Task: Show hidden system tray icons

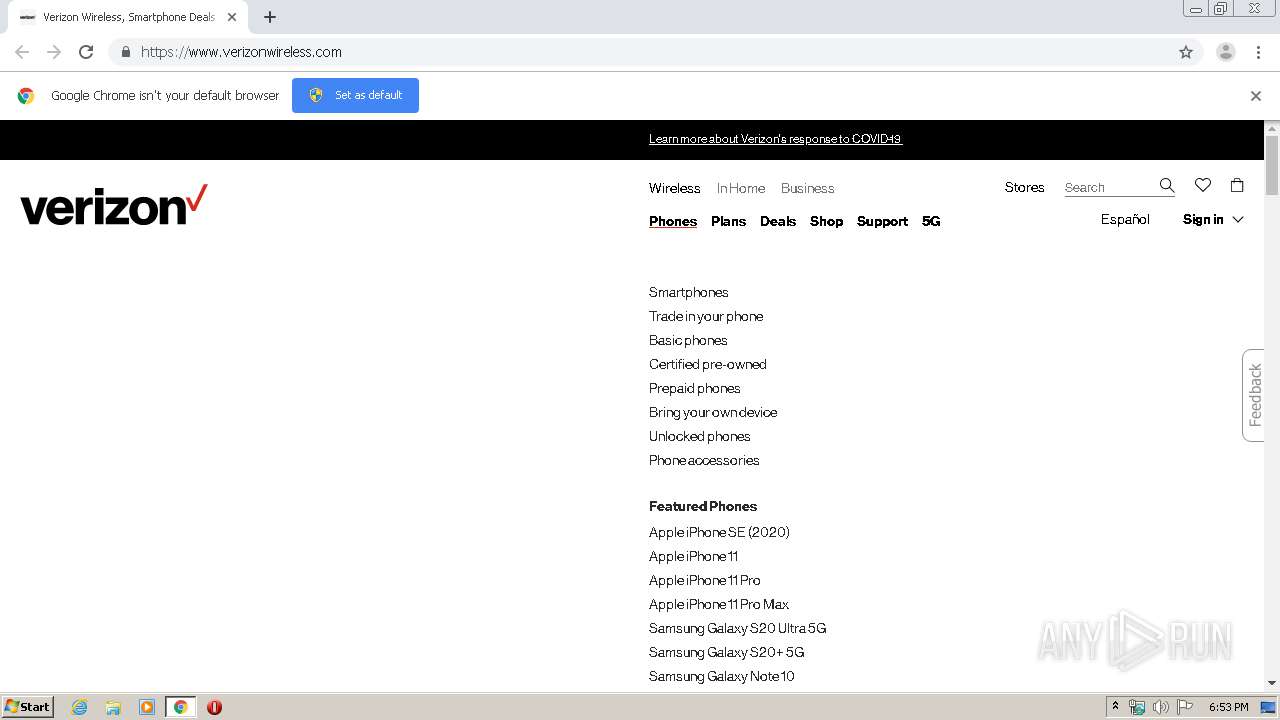Action: point(1115,707)
